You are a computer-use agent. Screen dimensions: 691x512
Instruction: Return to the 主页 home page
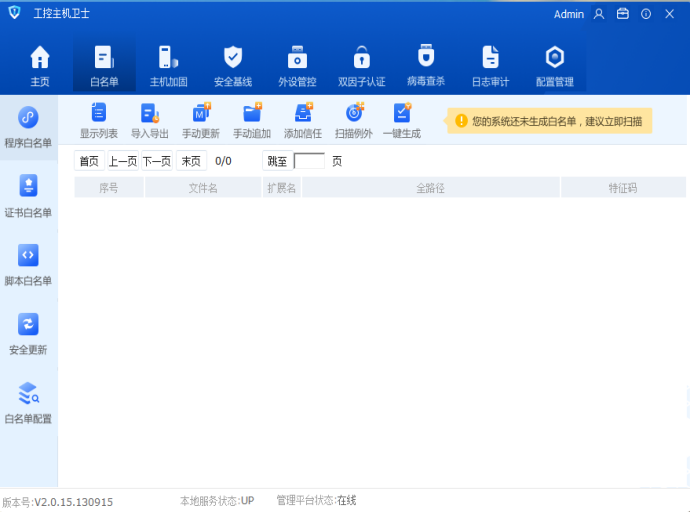click(39, 65)
